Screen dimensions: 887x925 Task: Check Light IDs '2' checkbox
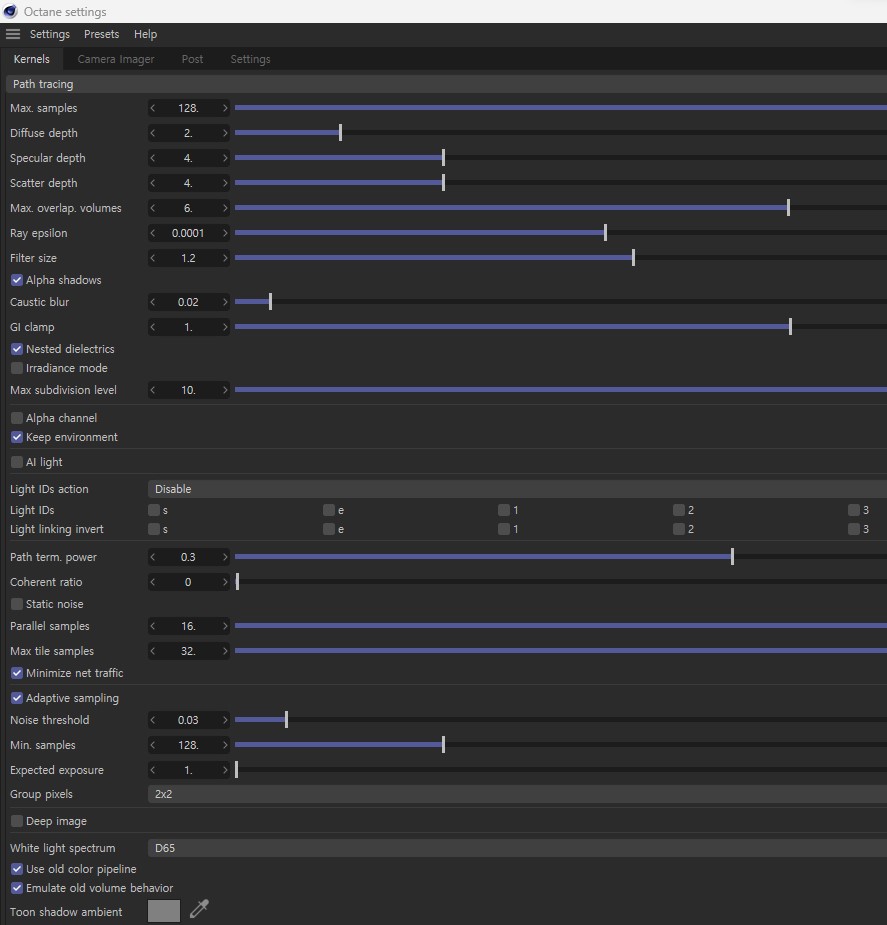tap(679, 510)
